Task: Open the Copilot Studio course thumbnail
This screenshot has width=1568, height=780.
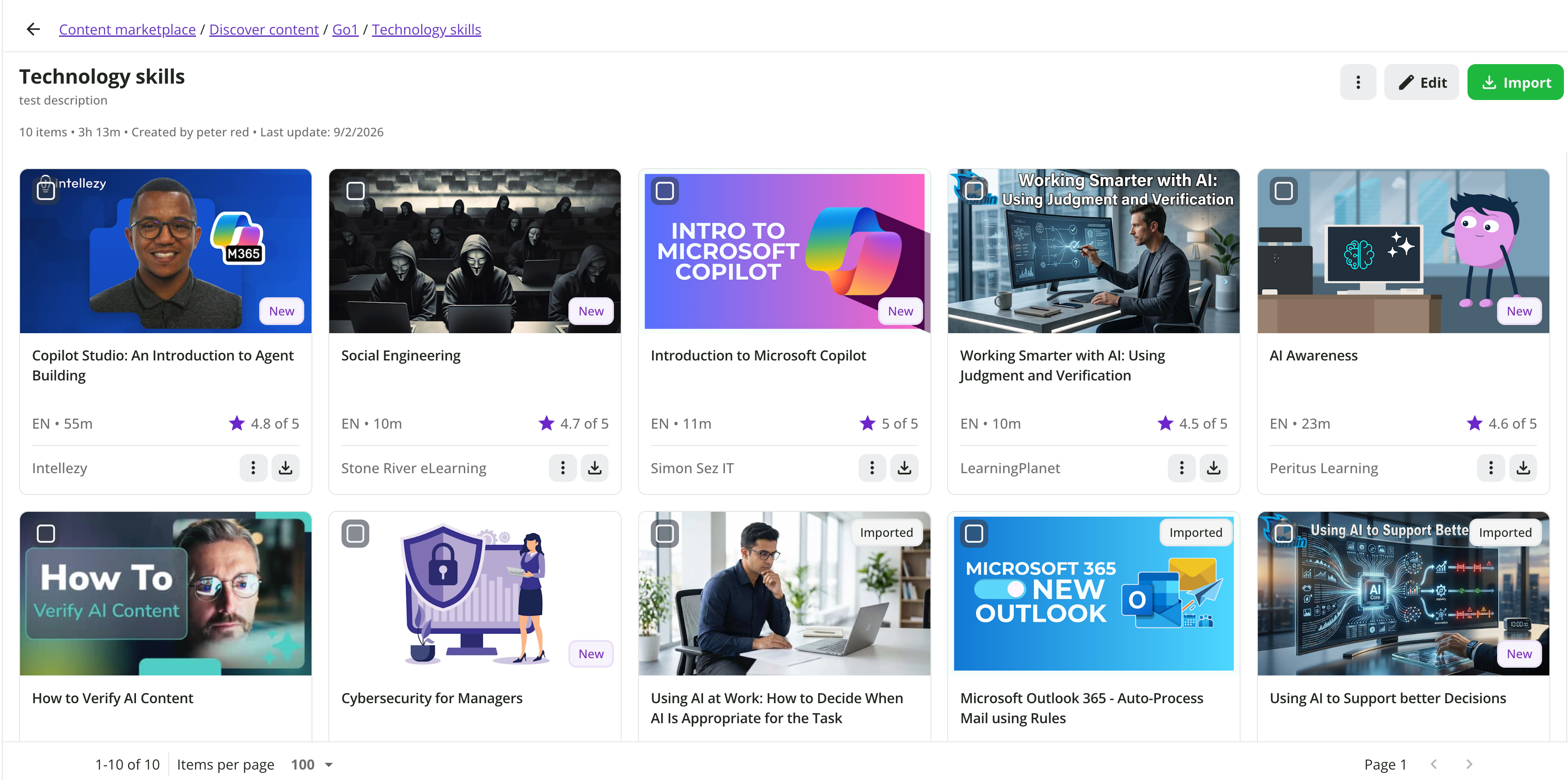Action: click(166, 250)
